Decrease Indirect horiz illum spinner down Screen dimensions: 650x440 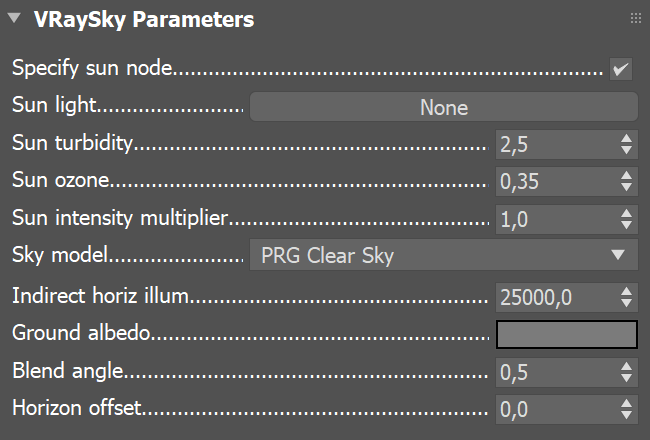(x=627, y=302)
